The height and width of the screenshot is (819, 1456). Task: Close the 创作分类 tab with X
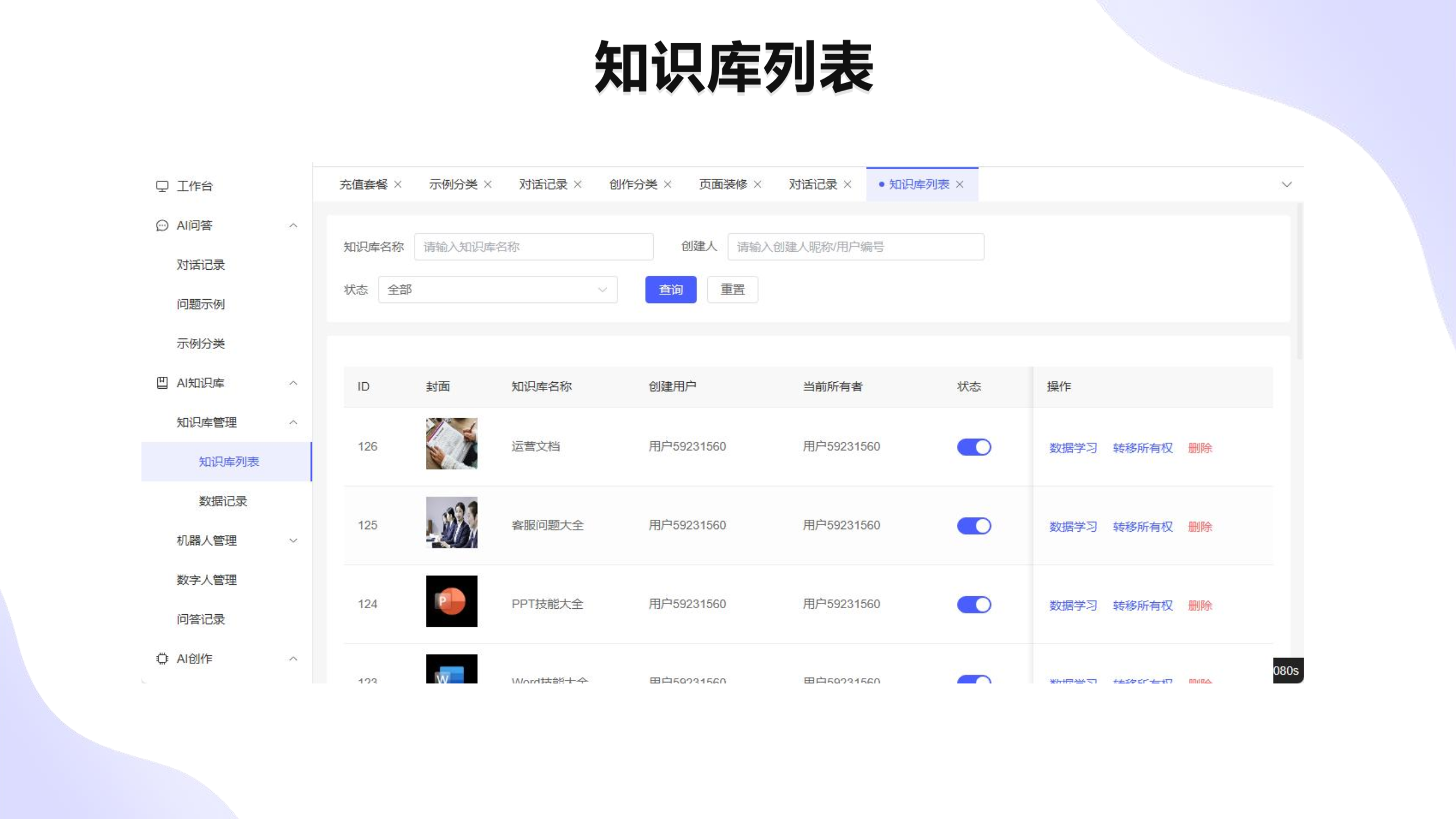667,184
